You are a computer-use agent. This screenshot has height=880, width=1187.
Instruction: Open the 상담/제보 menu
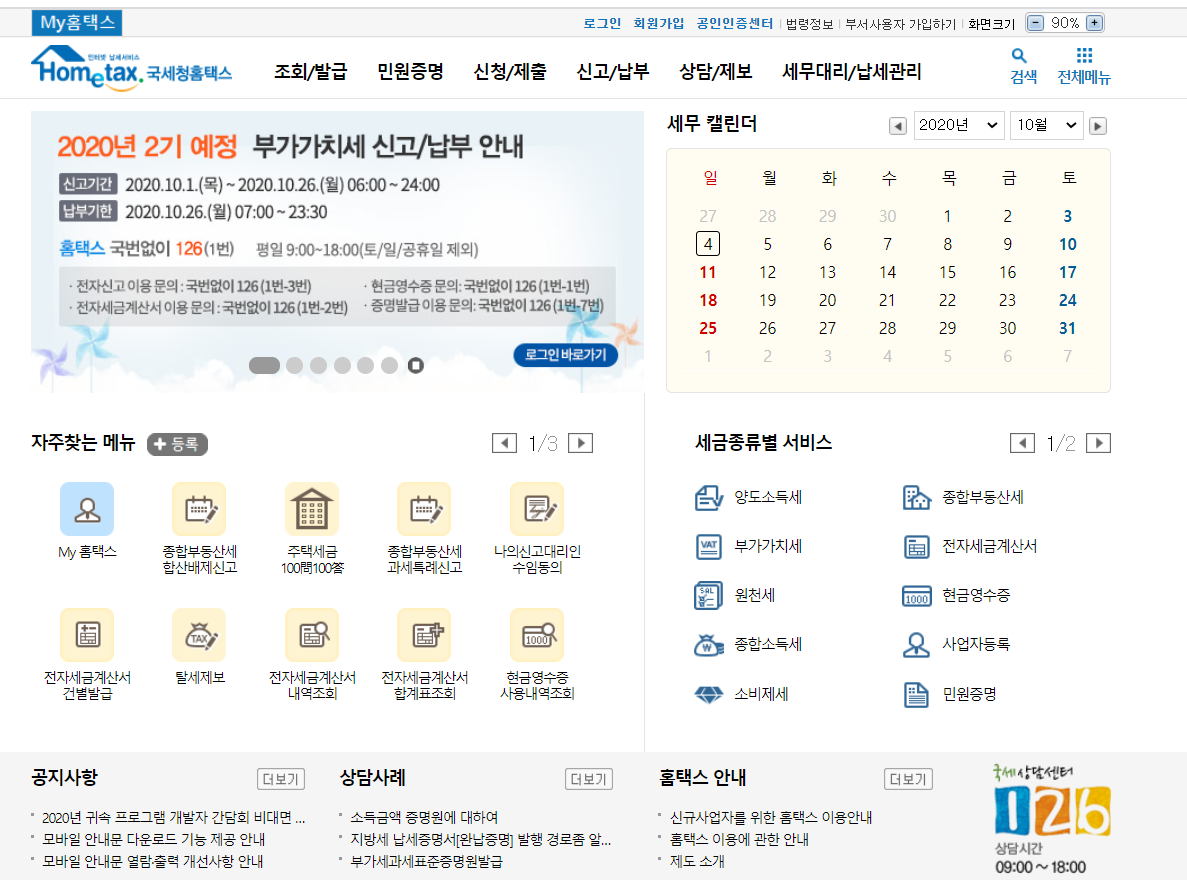[x=715, y=71]
